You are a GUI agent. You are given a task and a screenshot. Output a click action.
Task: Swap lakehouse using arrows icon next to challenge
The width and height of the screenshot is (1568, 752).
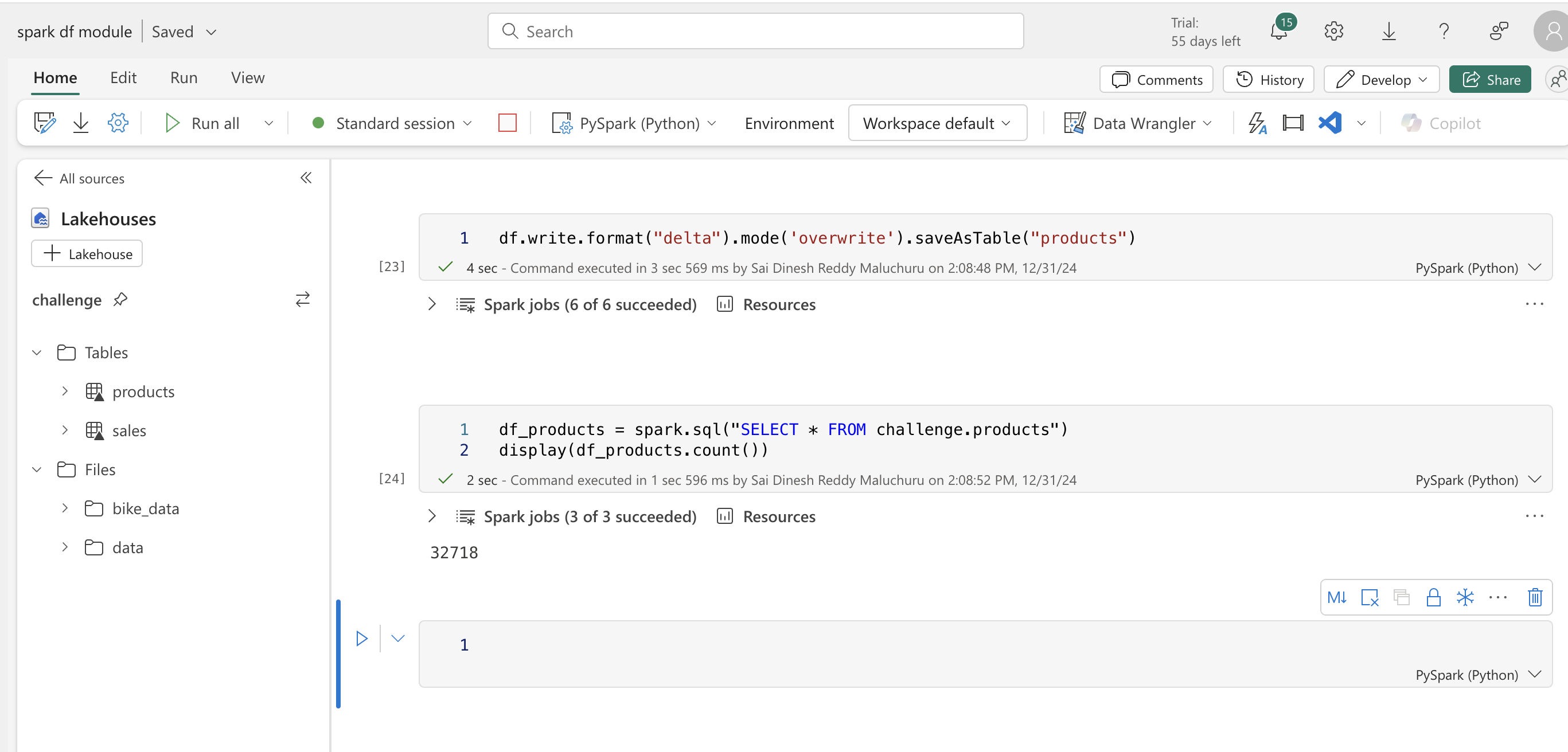tap(302, 299)
